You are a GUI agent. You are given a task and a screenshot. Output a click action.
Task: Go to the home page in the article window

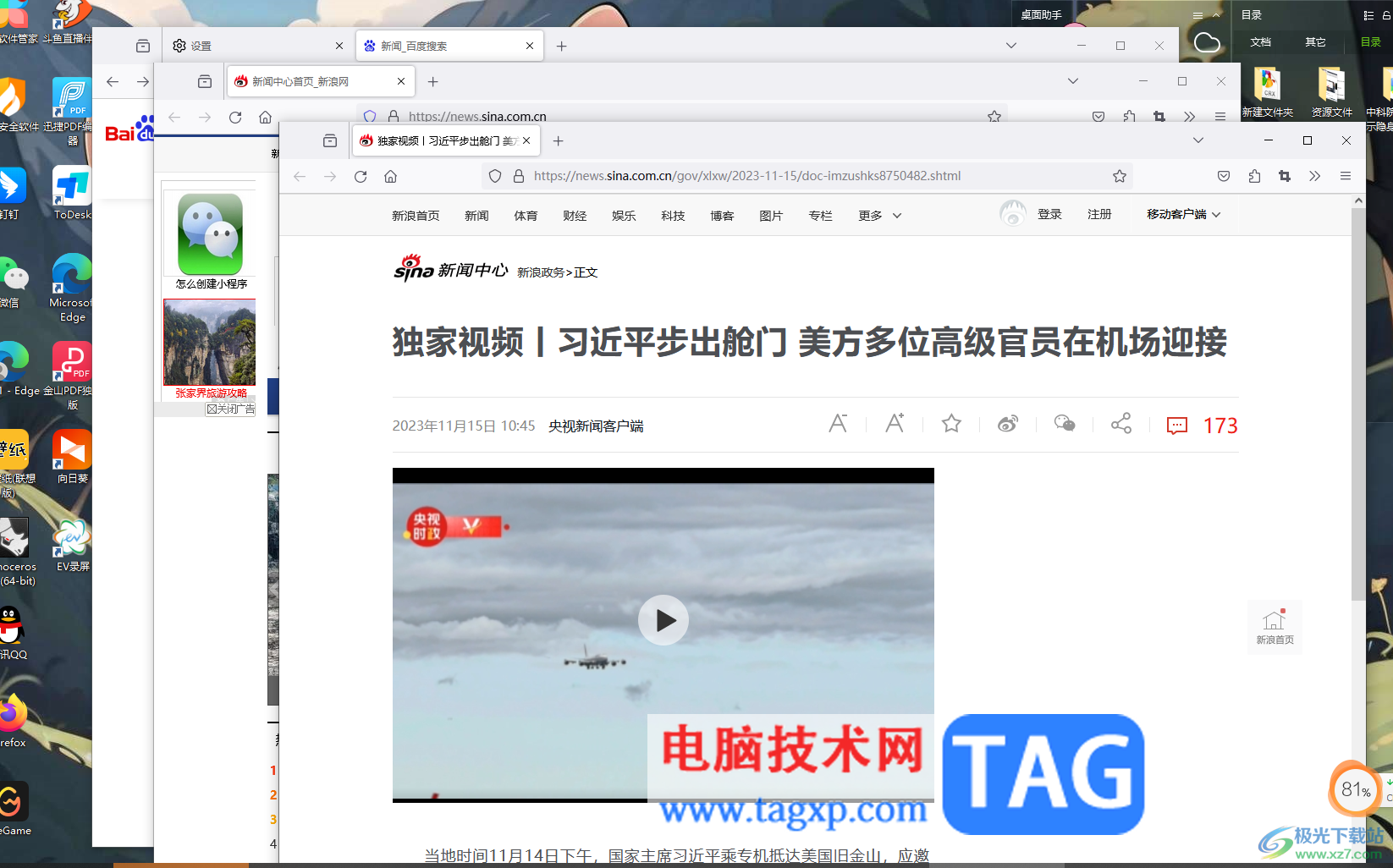390,176
